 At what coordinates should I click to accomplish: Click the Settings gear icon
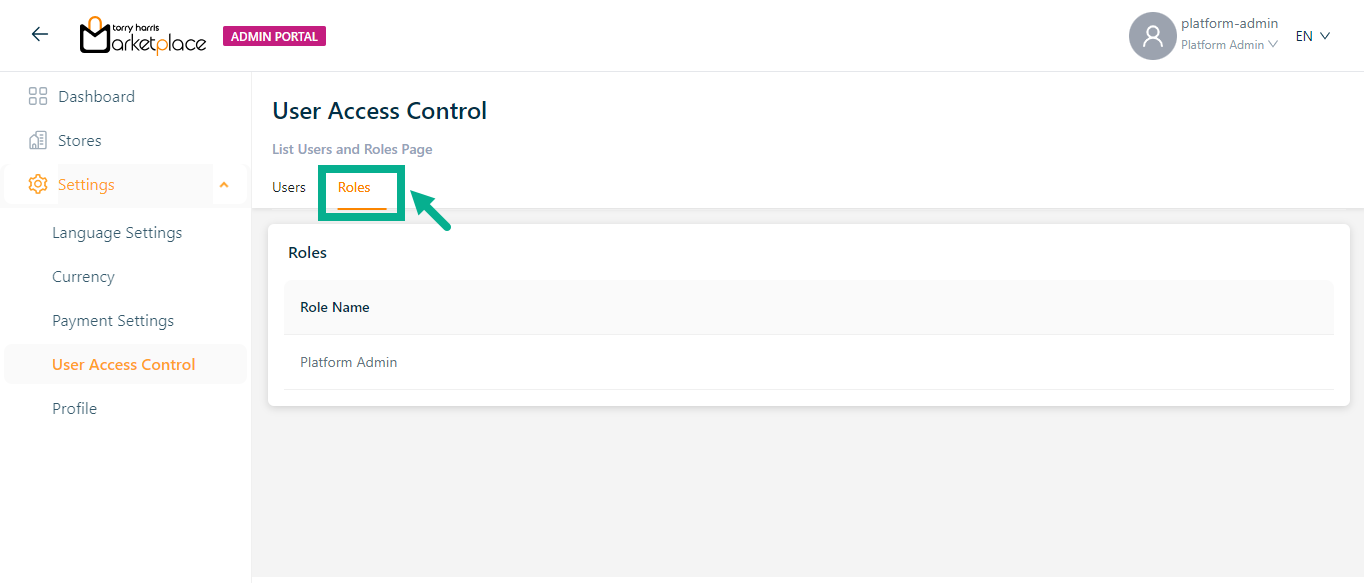pyautogui.click(x=38, y=185)
